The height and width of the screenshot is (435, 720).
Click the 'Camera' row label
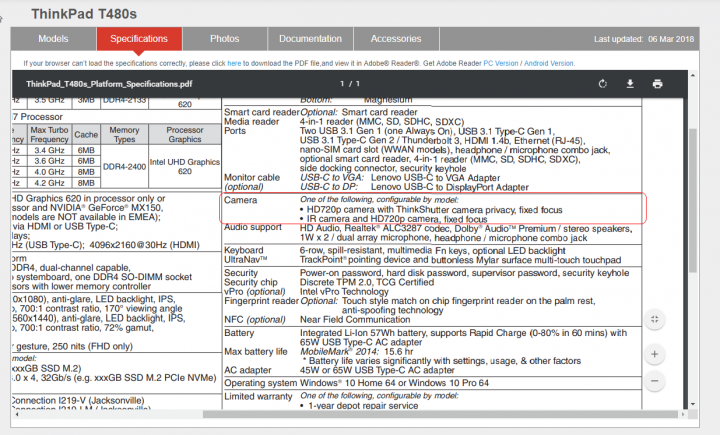click(x=241, y=200)
